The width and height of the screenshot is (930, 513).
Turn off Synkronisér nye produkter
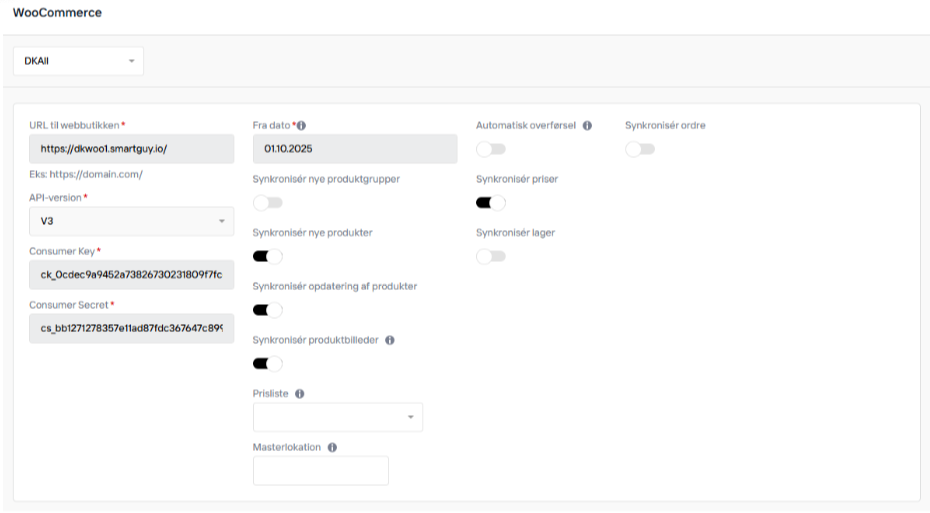pyautogui.click(x=267, y=257)
